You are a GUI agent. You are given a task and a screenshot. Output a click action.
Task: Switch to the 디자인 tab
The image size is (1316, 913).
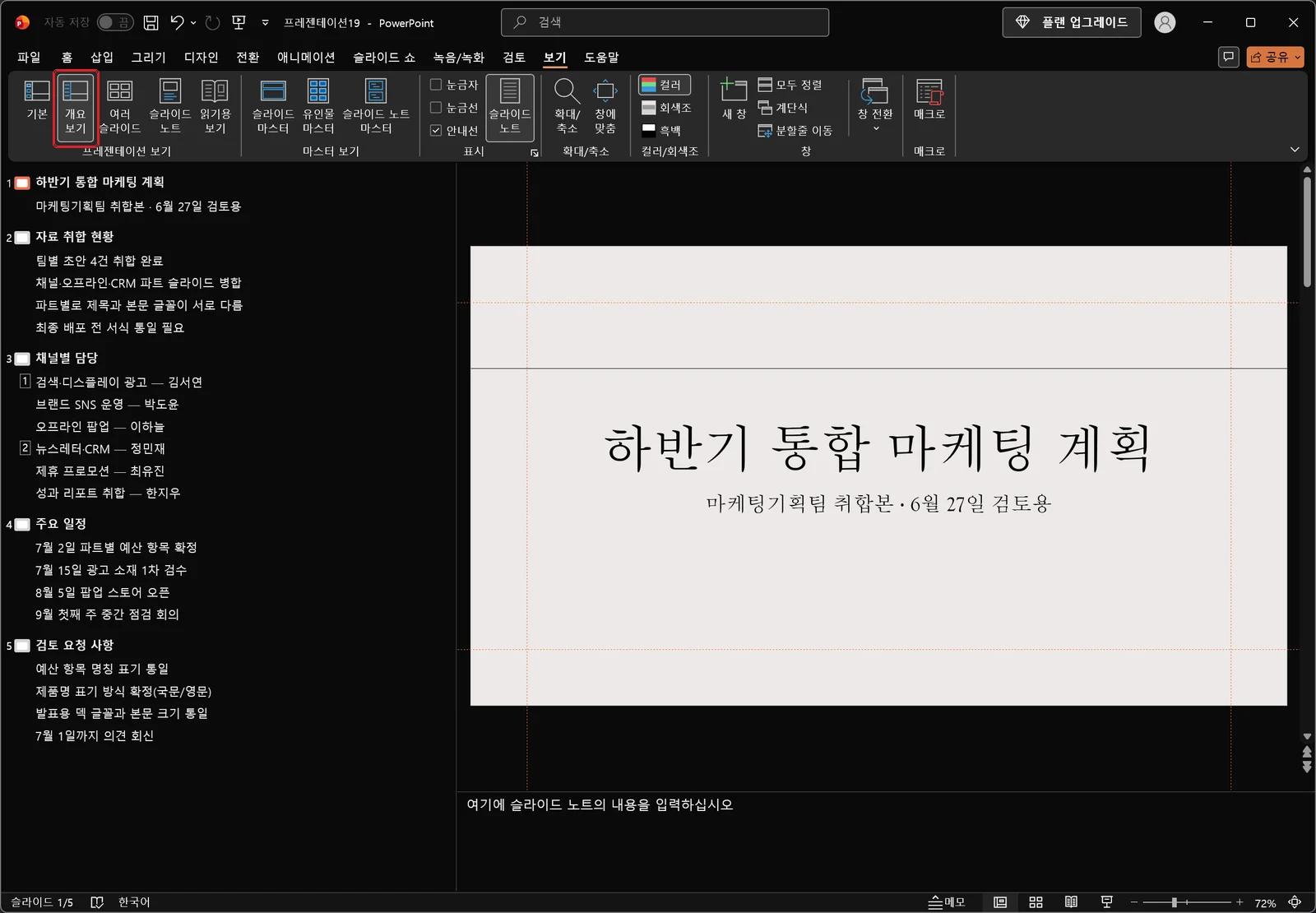[202, 57]
